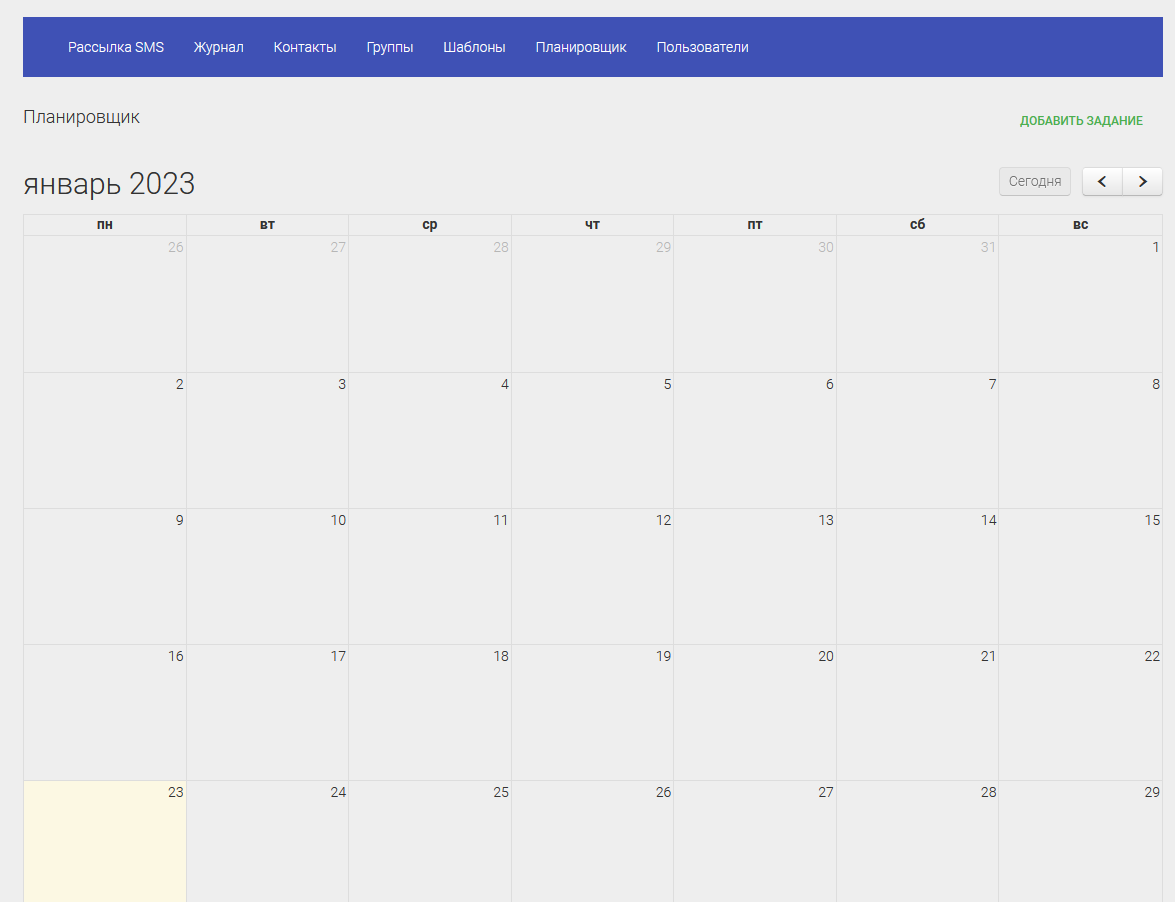The width and height of the screenshot is (1175, 902).
Task: Select the highlighted day 23 cell
Action: coord(105,840)
